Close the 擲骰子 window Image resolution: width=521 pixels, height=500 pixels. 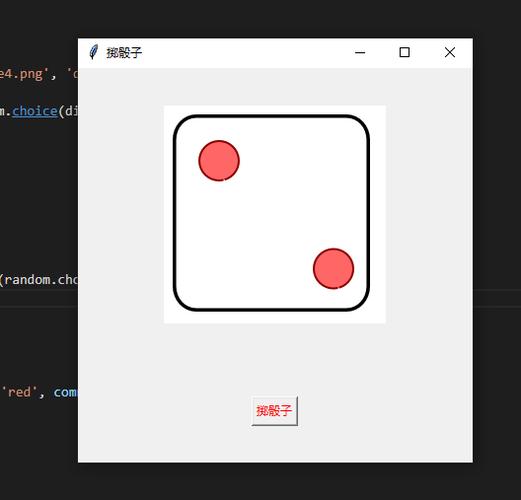[x=450, y=52]
